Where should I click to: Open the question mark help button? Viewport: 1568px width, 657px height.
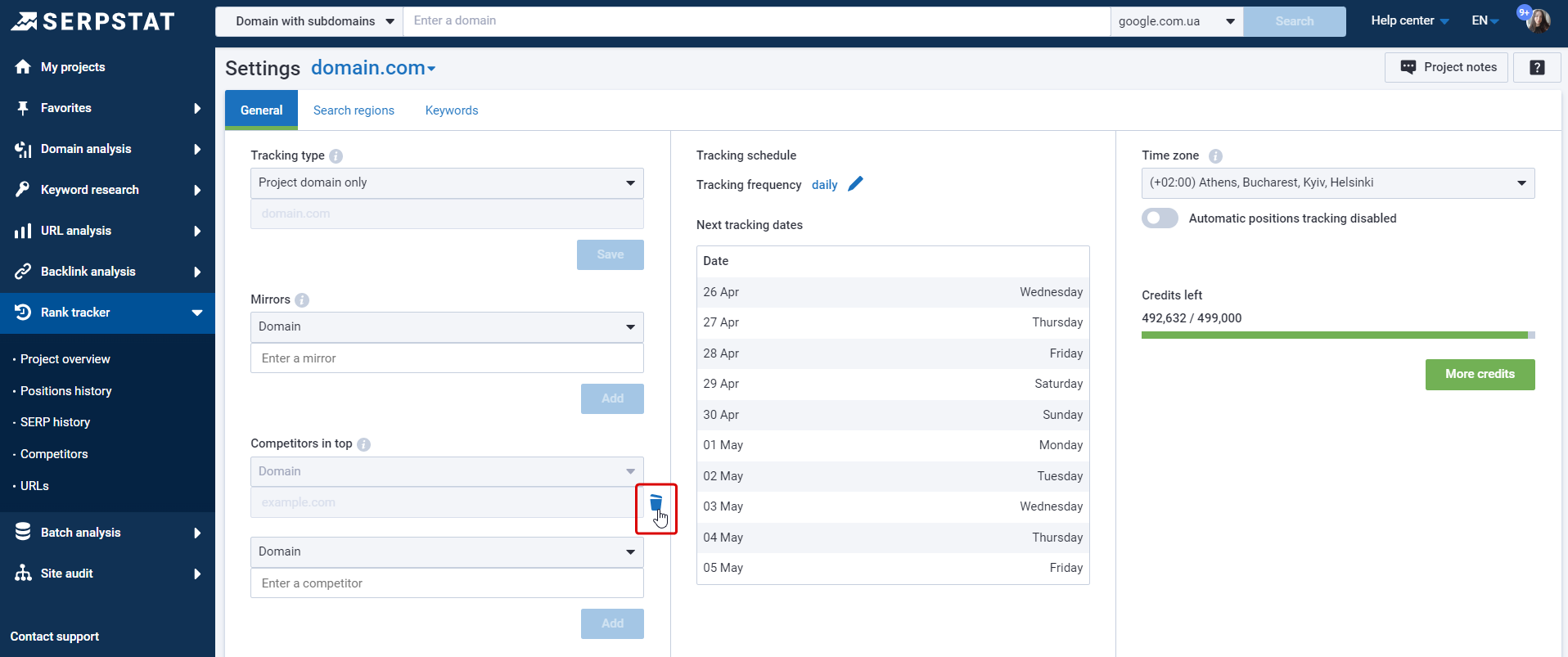1537,67
